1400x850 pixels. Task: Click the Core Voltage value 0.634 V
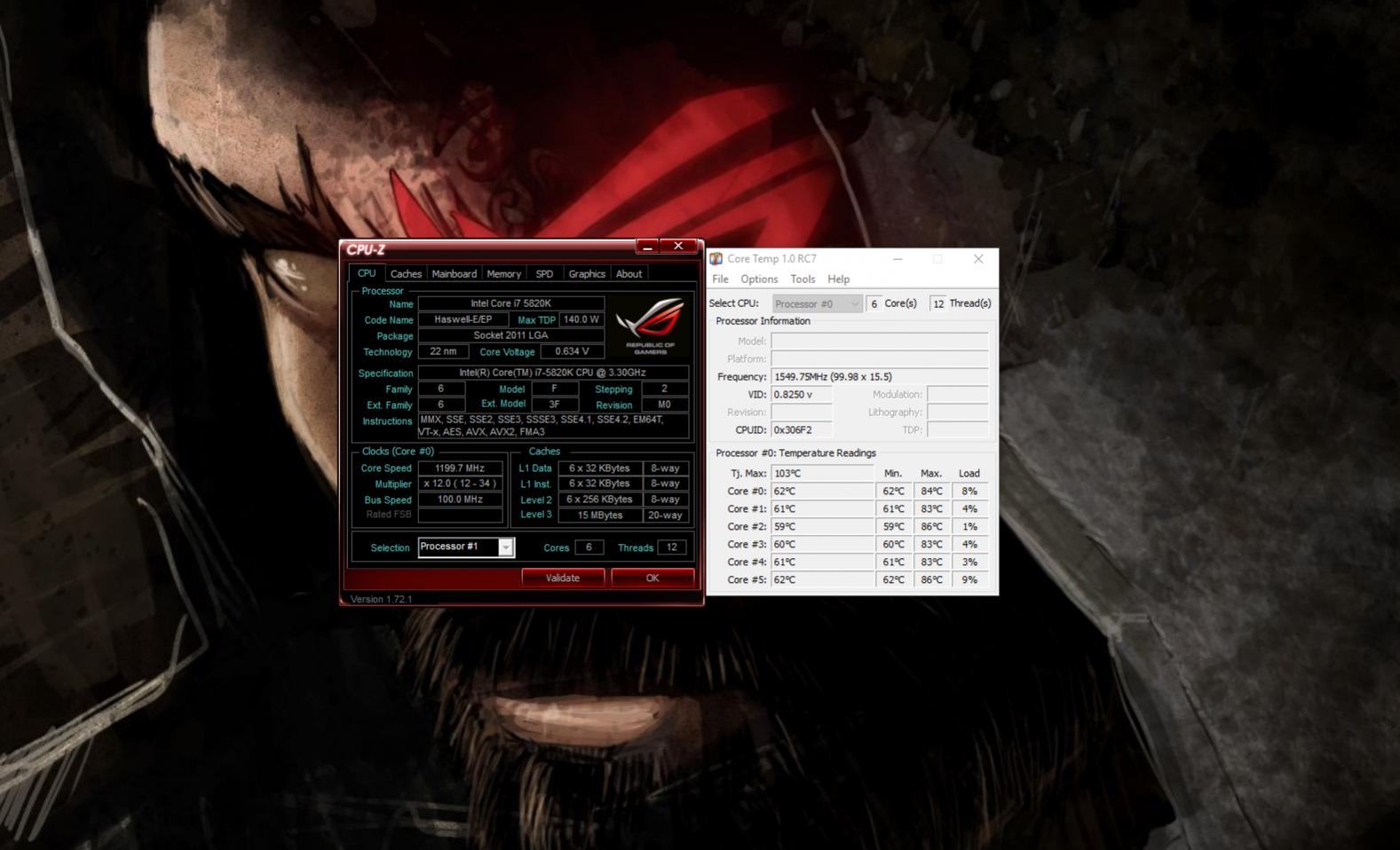point(572,351)
